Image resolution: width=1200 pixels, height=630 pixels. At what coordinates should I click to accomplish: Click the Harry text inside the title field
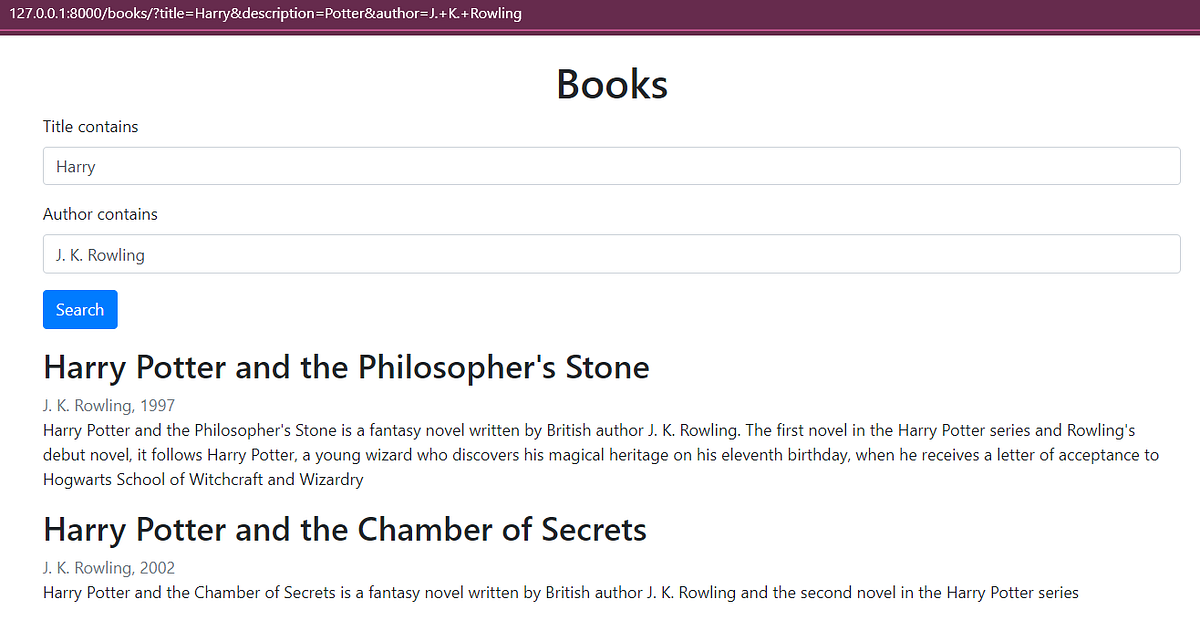[x=75, y=165]
